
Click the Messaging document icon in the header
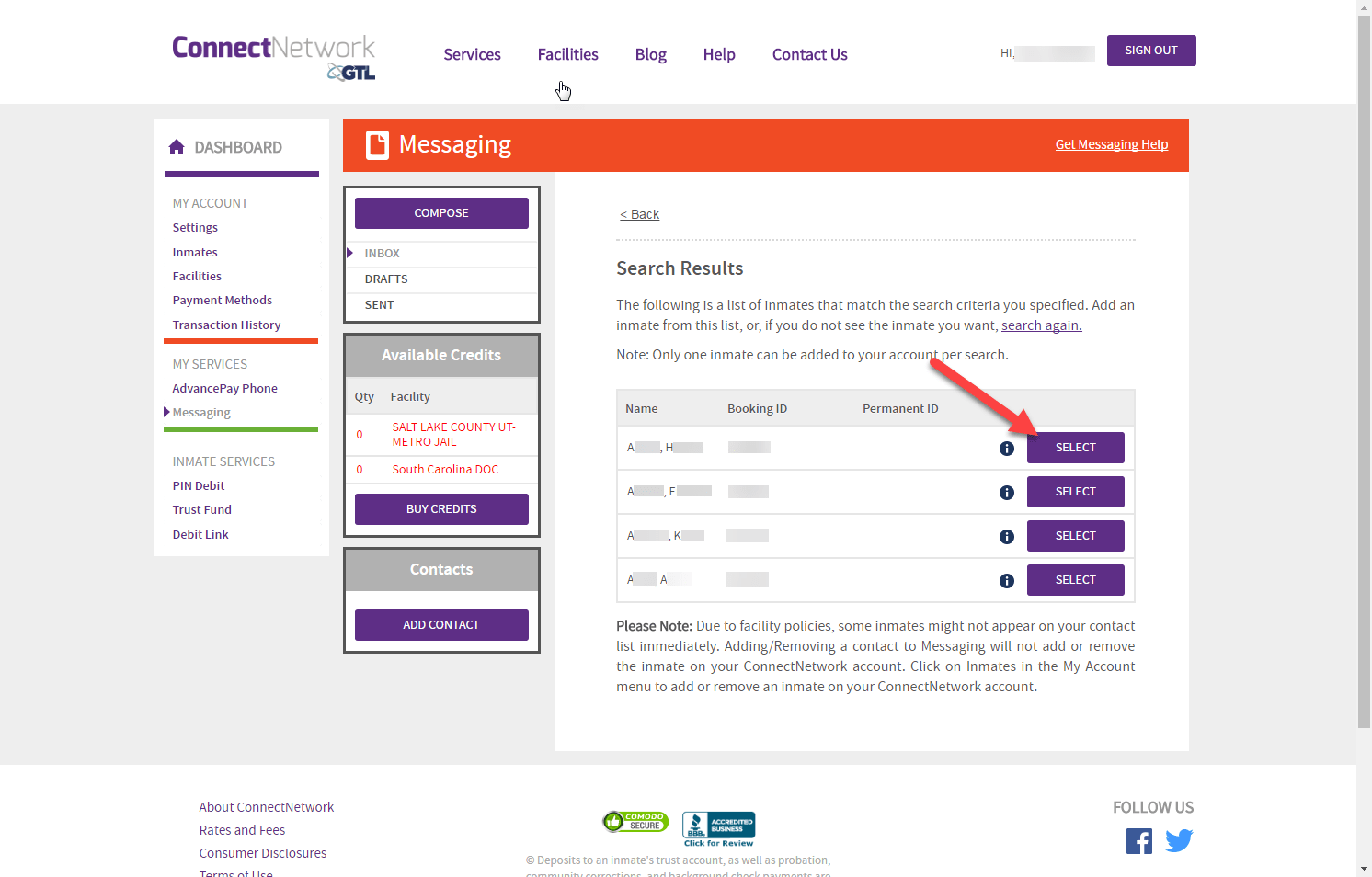pyautogui.click(x=377, y=145)
